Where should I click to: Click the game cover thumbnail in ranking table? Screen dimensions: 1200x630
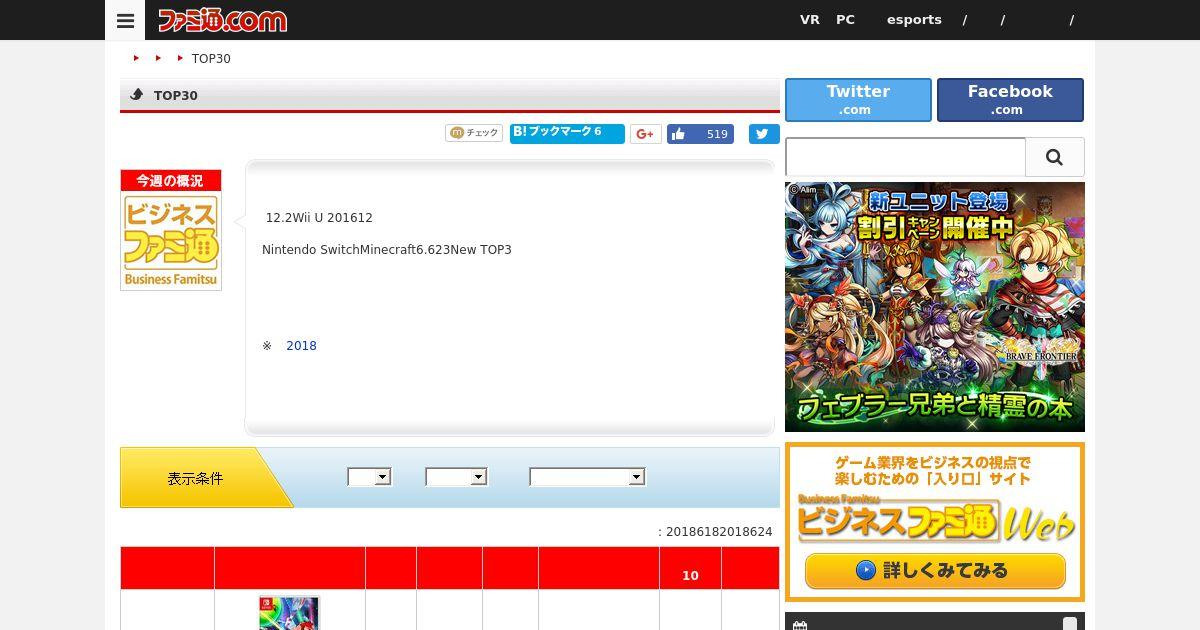coord(289,613)
